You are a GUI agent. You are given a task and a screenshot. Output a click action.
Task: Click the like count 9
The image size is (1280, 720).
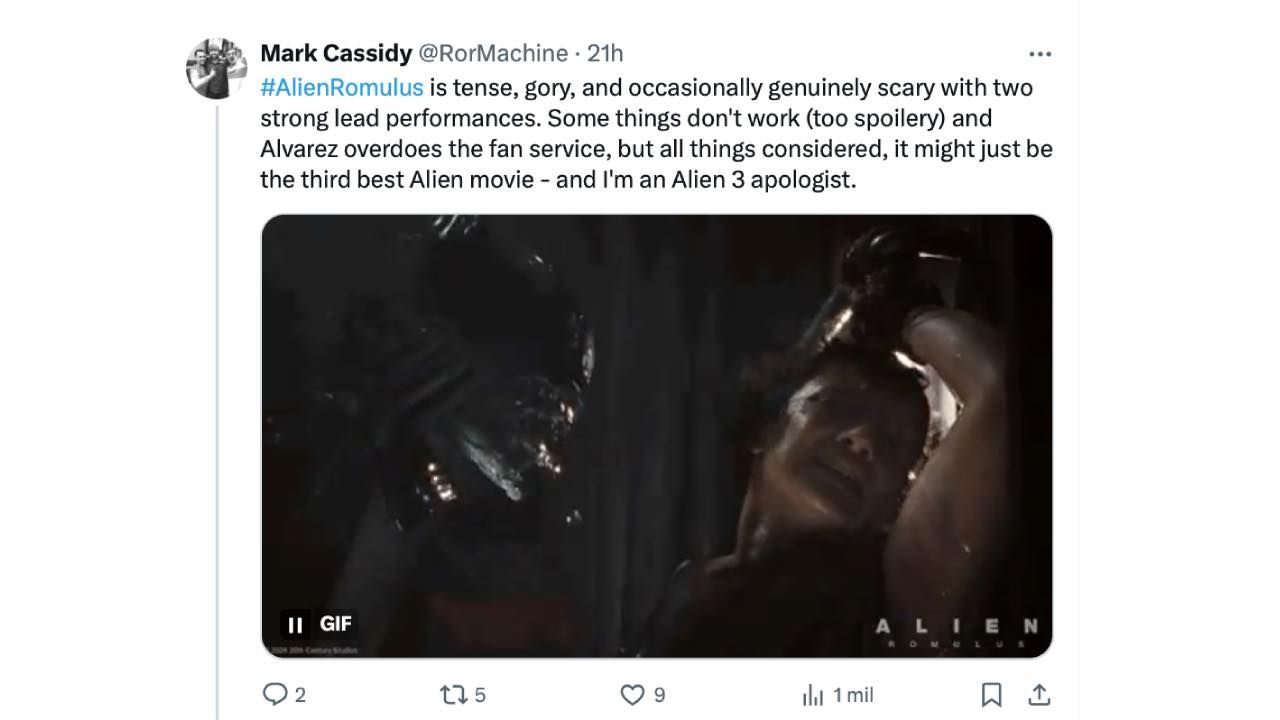(659, 695)
